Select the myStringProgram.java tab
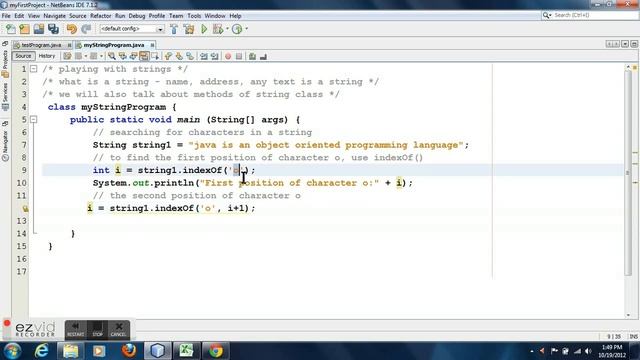The height and width of the screenshot is (360, 640). click(114, 45)
